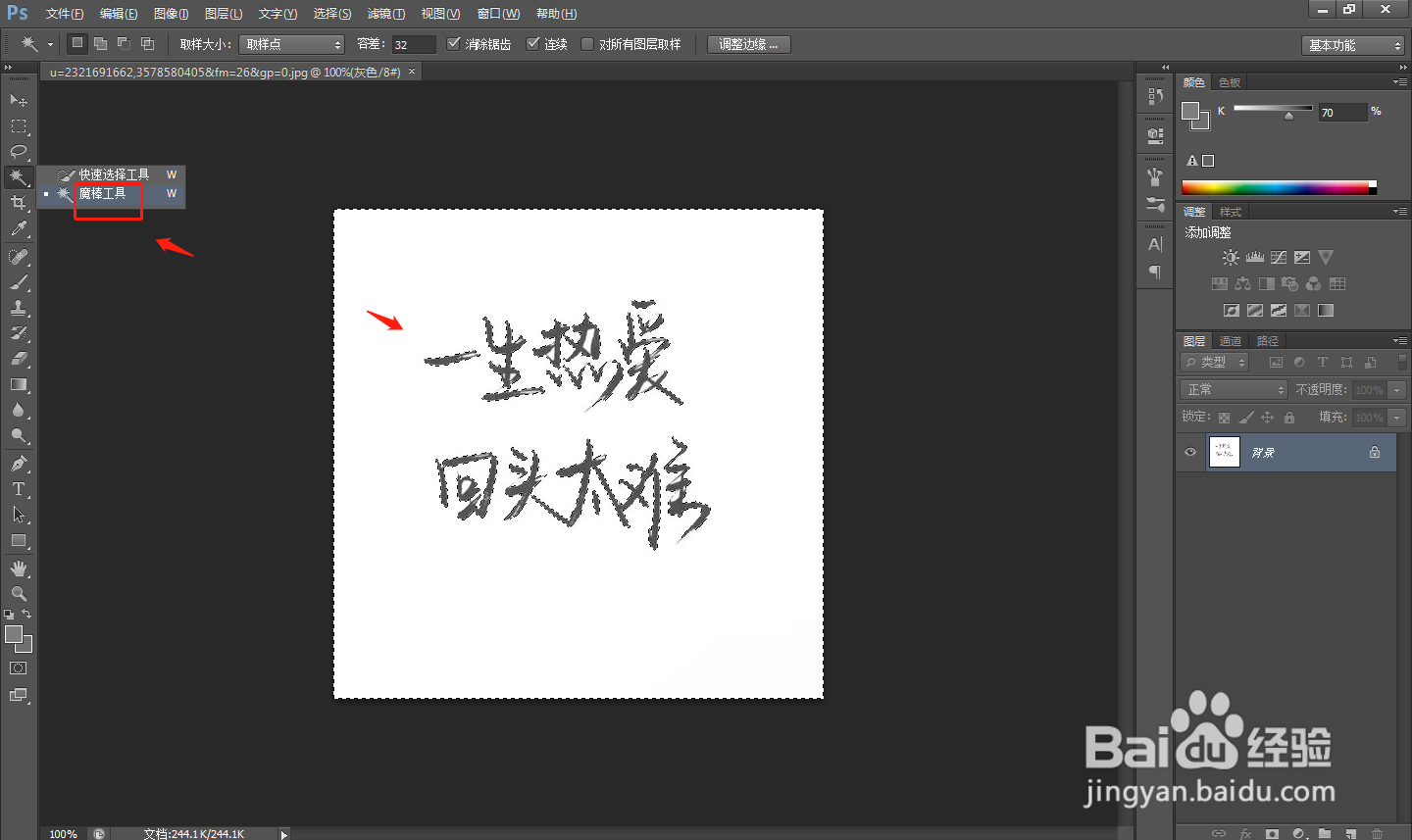Open the Character panel icon
Viewport: 1412px width, 840px height.
point(1155,244)
